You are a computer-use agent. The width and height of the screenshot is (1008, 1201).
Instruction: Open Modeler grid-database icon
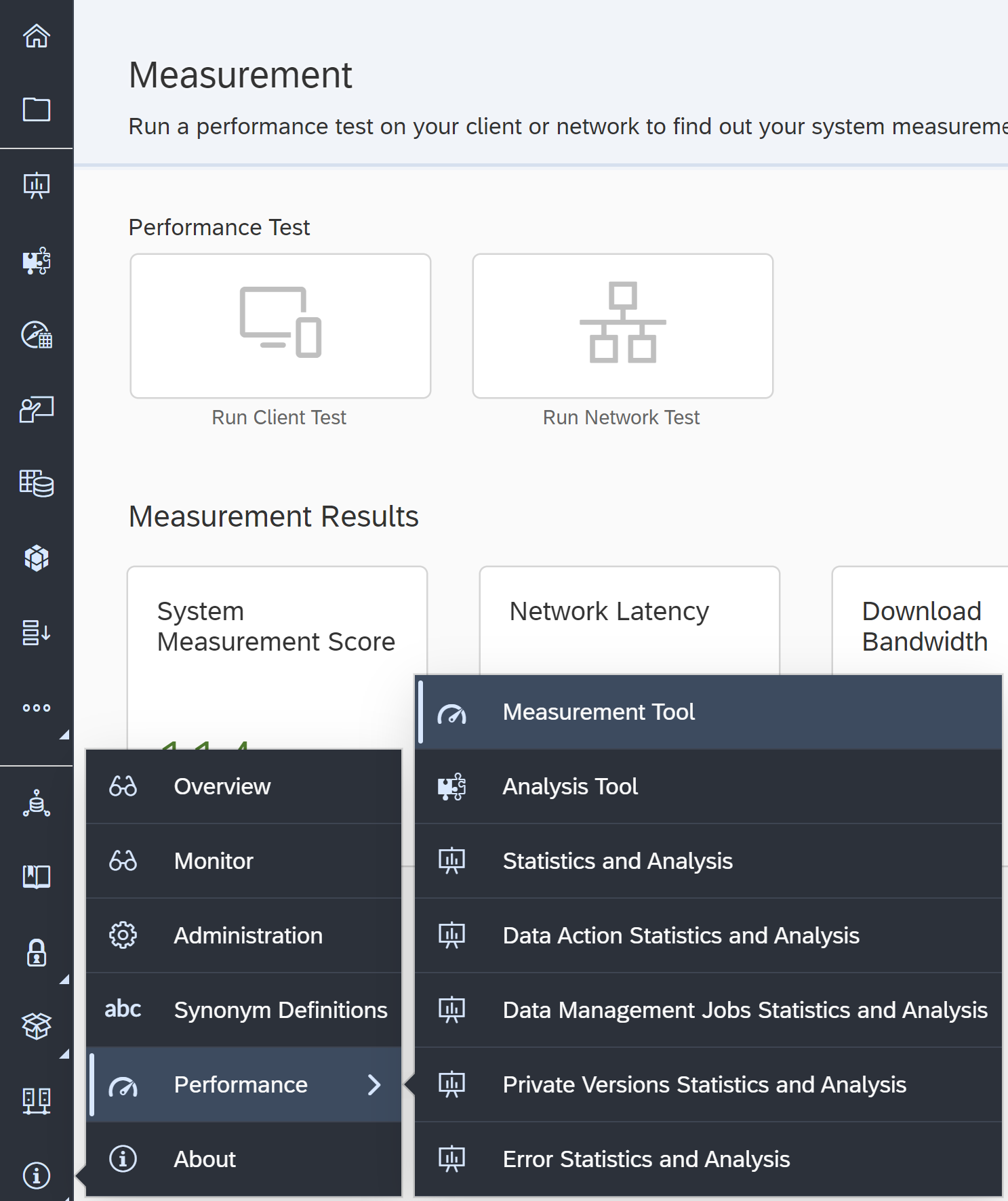(37, 483)
